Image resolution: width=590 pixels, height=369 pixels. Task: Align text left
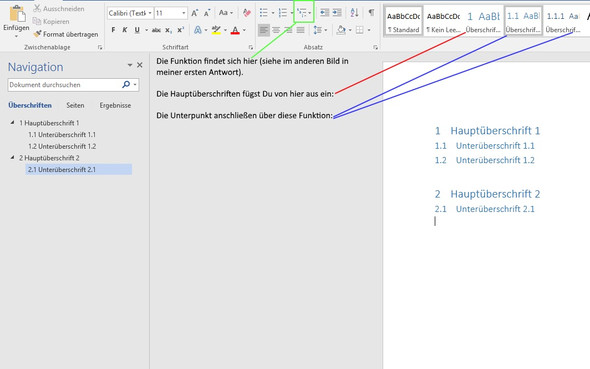coord(264,30)
